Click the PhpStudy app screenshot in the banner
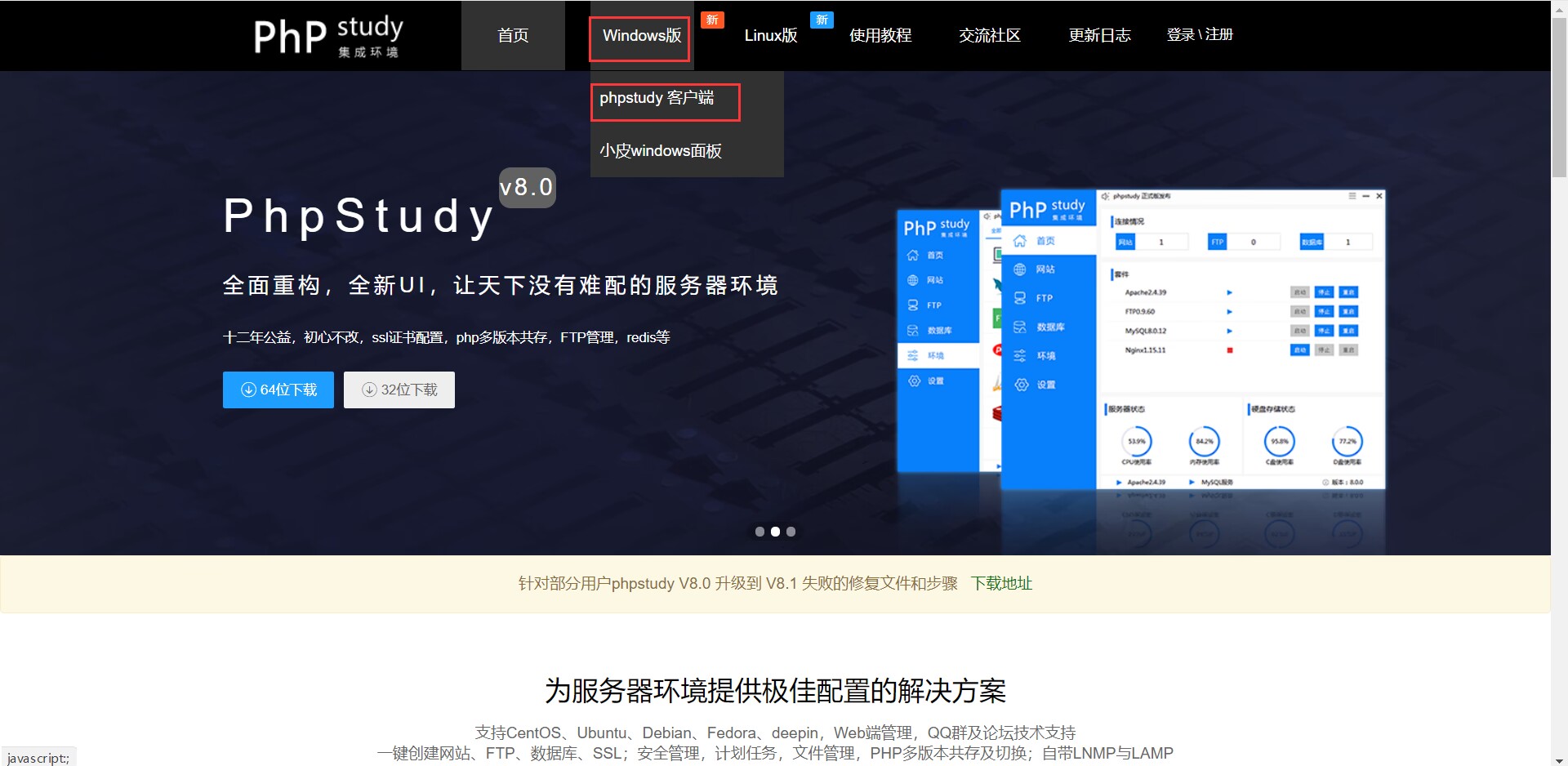1568x766 pixels. [x=1141, y=339]
